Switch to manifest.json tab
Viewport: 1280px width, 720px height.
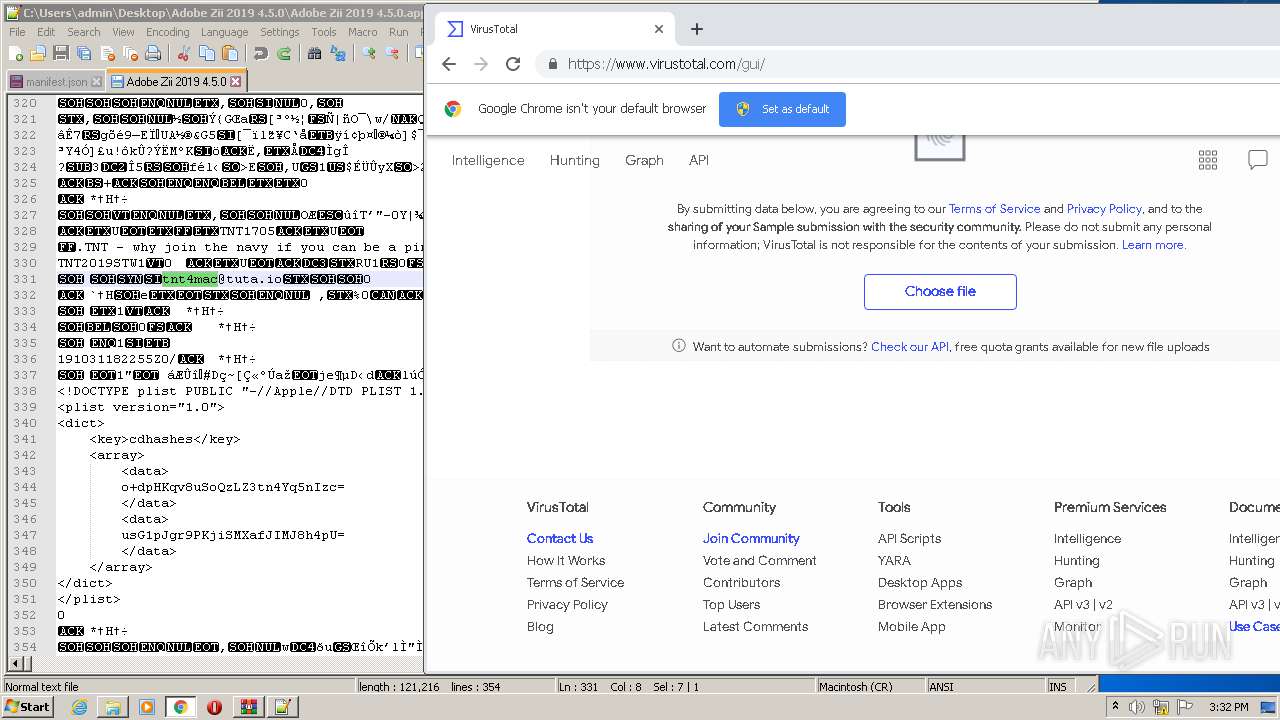[x=57, y=82]
